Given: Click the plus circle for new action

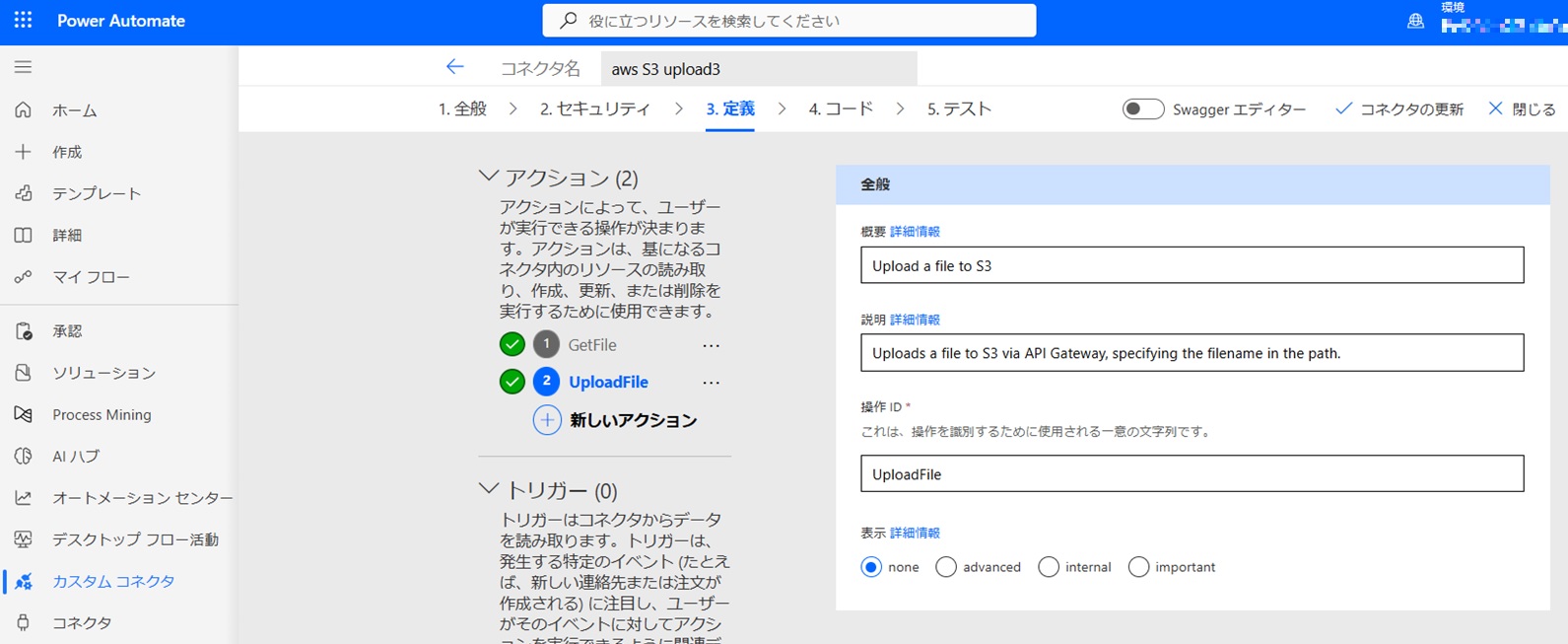Looking at the screenshot, I should pos(547,420).
